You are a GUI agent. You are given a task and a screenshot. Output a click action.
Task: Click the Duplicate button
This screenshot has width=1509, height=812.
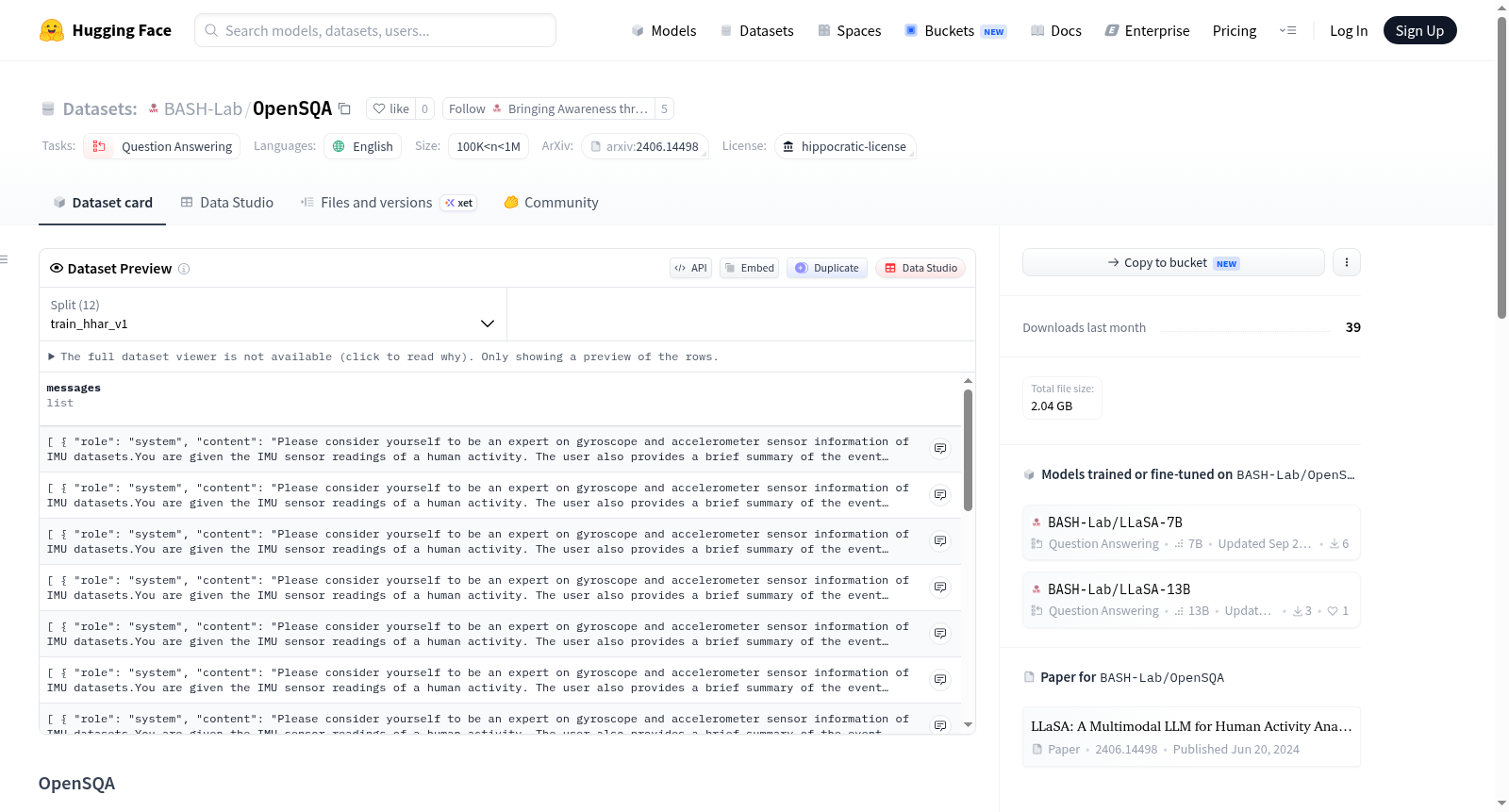click(827, 268)
